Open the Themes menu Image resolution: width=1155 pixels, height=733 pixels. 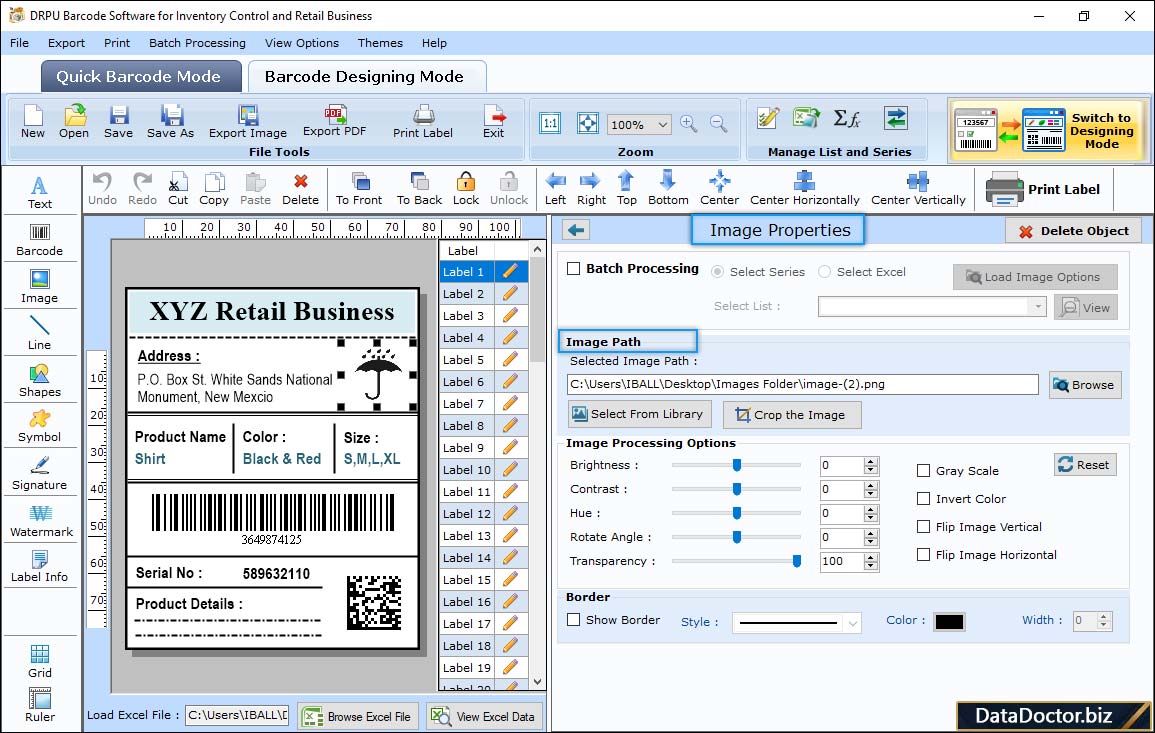[380, 43]
